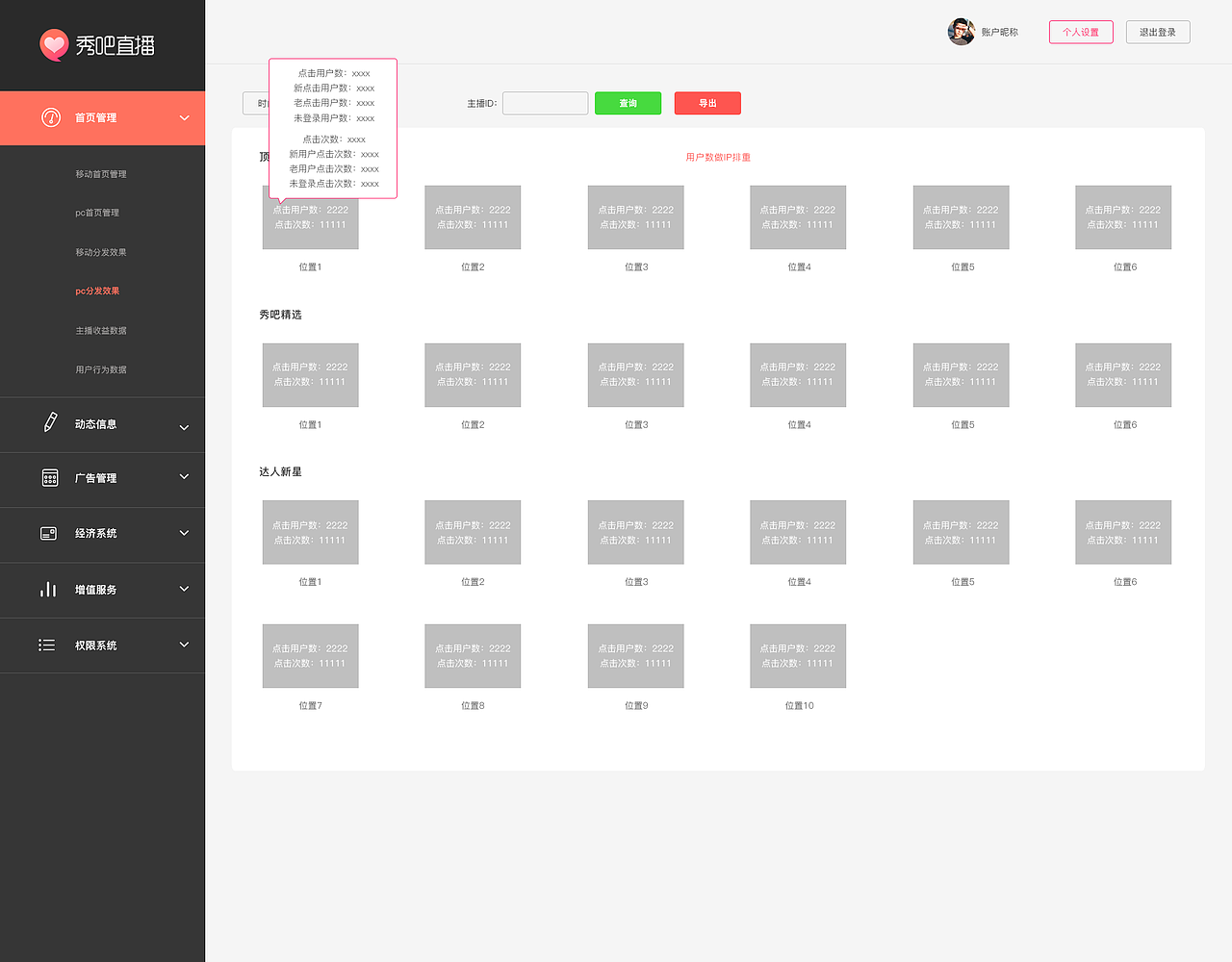Open the 广告管理 menu label
1232x962 pixels.
point(96,478)
